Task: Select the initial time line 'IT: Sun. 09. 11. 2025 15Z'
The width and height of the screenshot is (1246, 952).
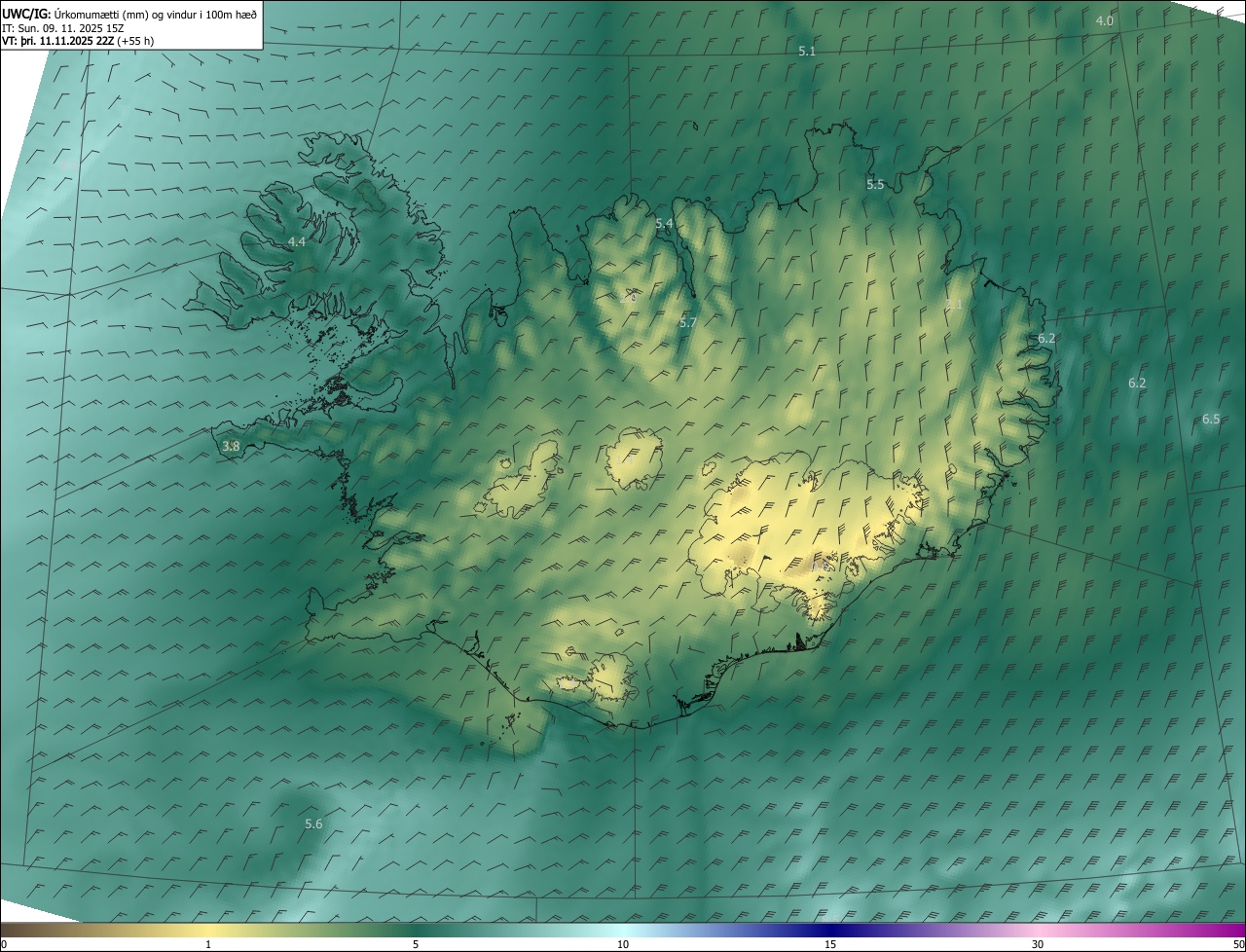Action: click(x=62, y=28)
